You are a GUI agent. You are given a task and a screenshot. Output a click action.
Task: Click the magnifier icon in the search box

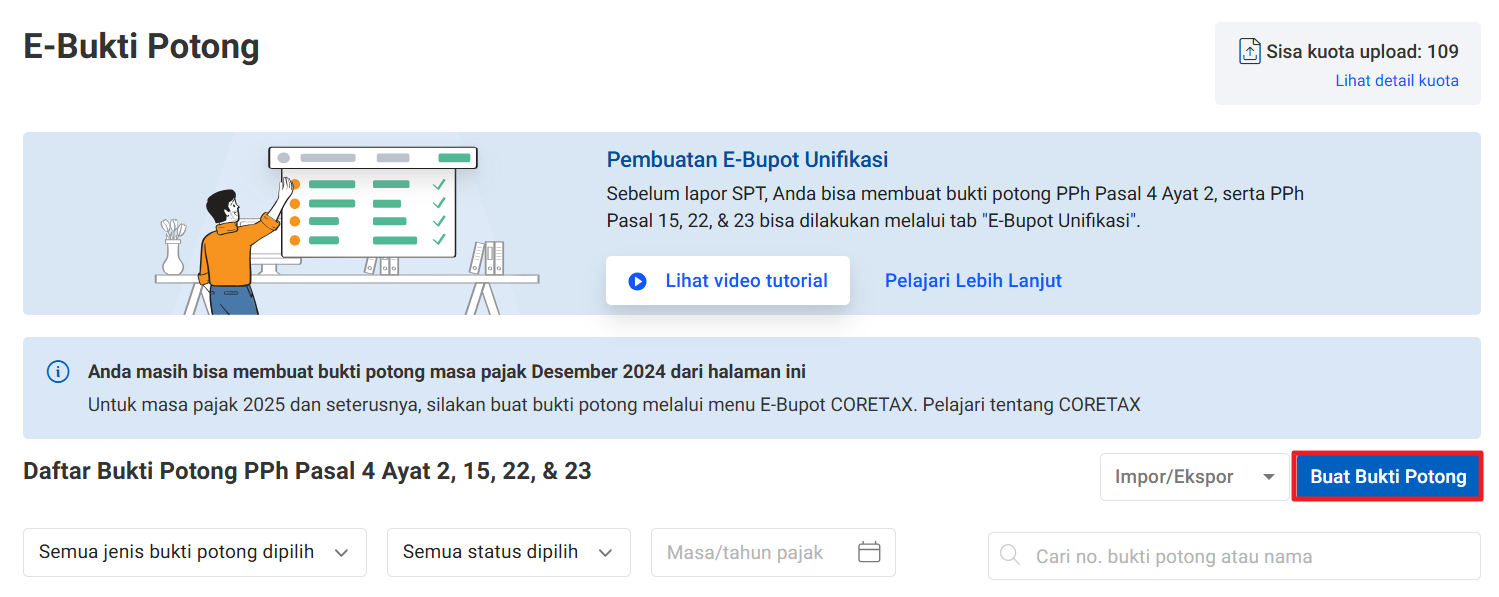[x=1010, y=556]
